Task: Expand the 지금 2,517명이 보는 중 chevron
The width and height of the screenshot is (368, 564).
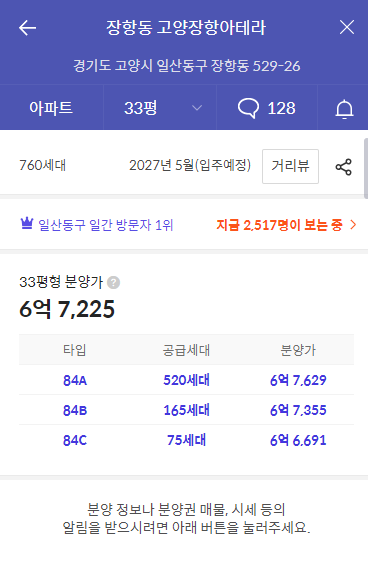Action: pos(353,225)
